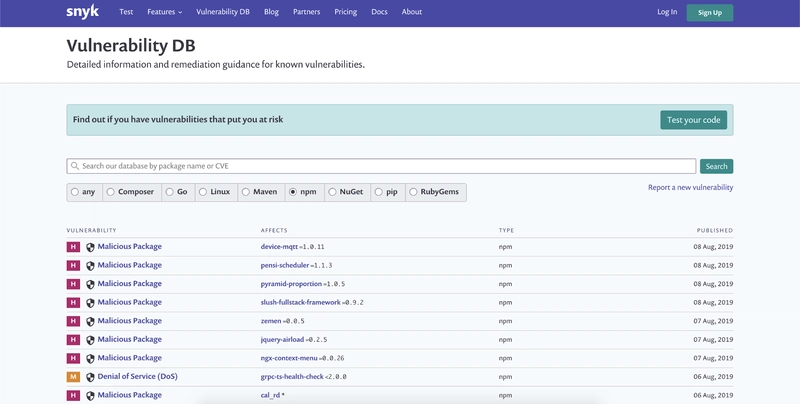Open Report a new vulnerability link
The height and width of the screenshot is (404, 800).
point(690,187)
